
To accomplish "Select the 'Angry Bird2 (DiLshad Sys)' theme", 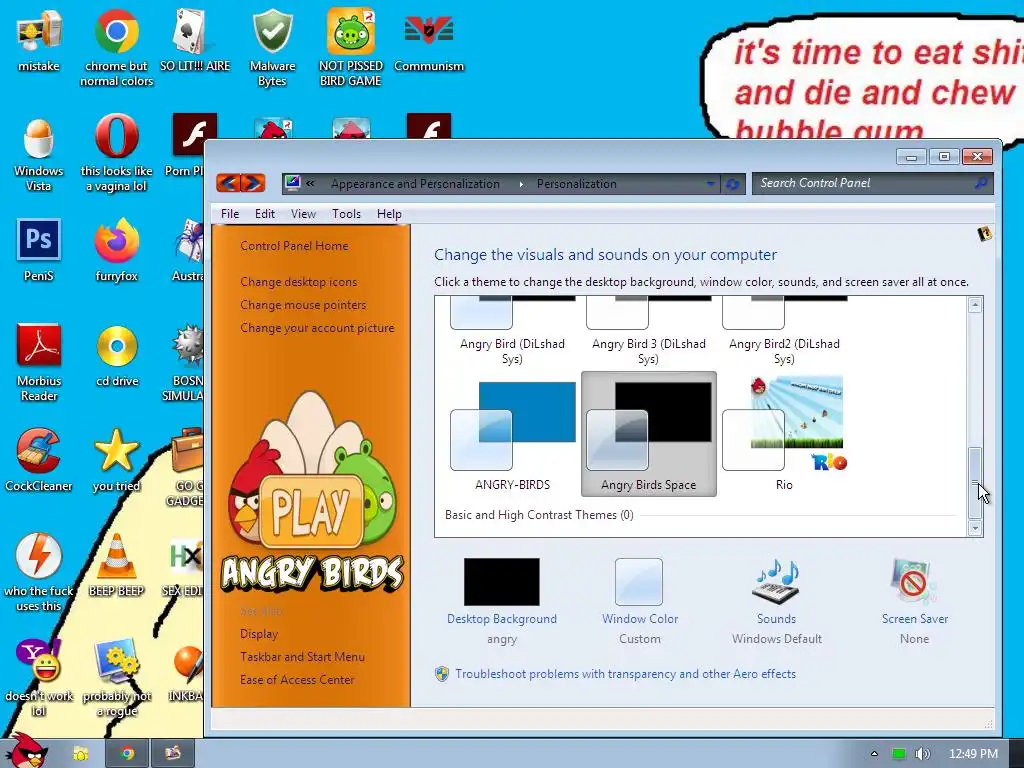I will pyautogui.click(x=784, y=331).
